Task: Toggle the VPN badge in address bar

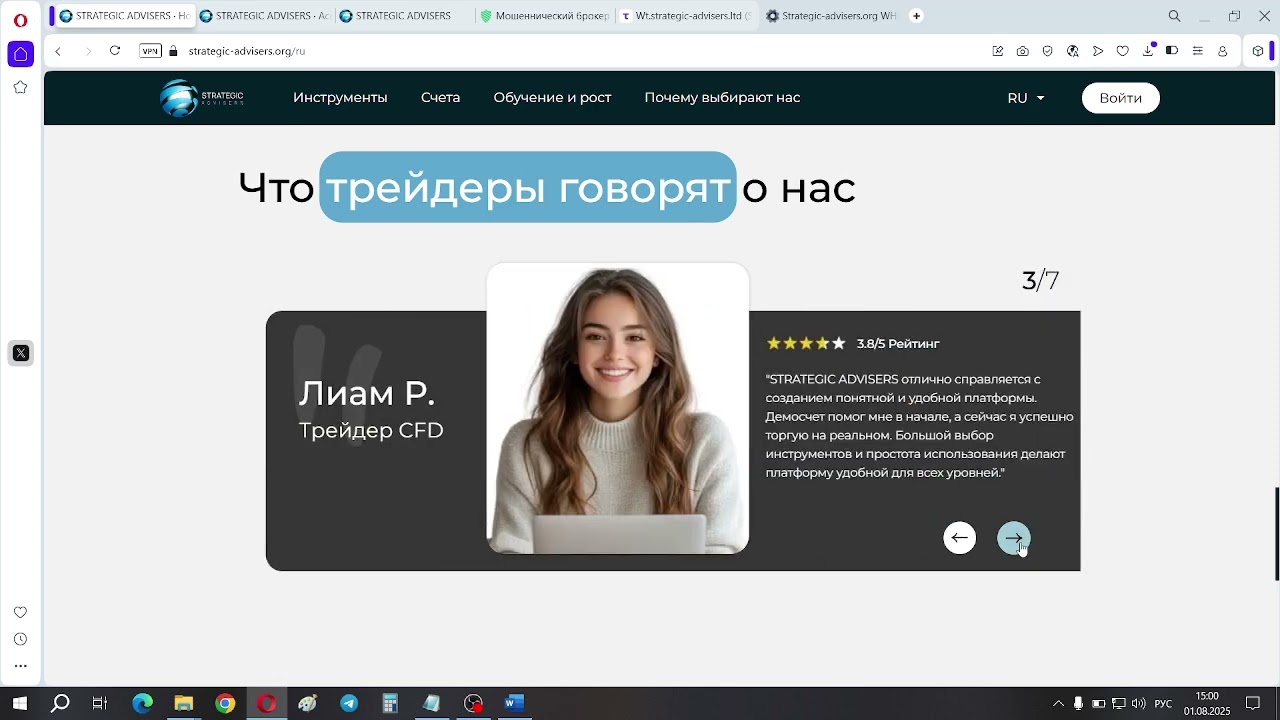Action: click(x=150, y=51)
